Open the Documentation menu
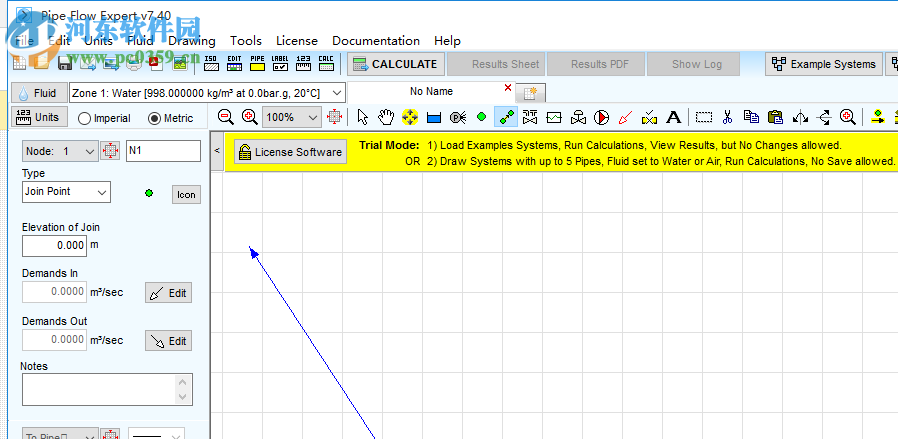 pos(376,41)
